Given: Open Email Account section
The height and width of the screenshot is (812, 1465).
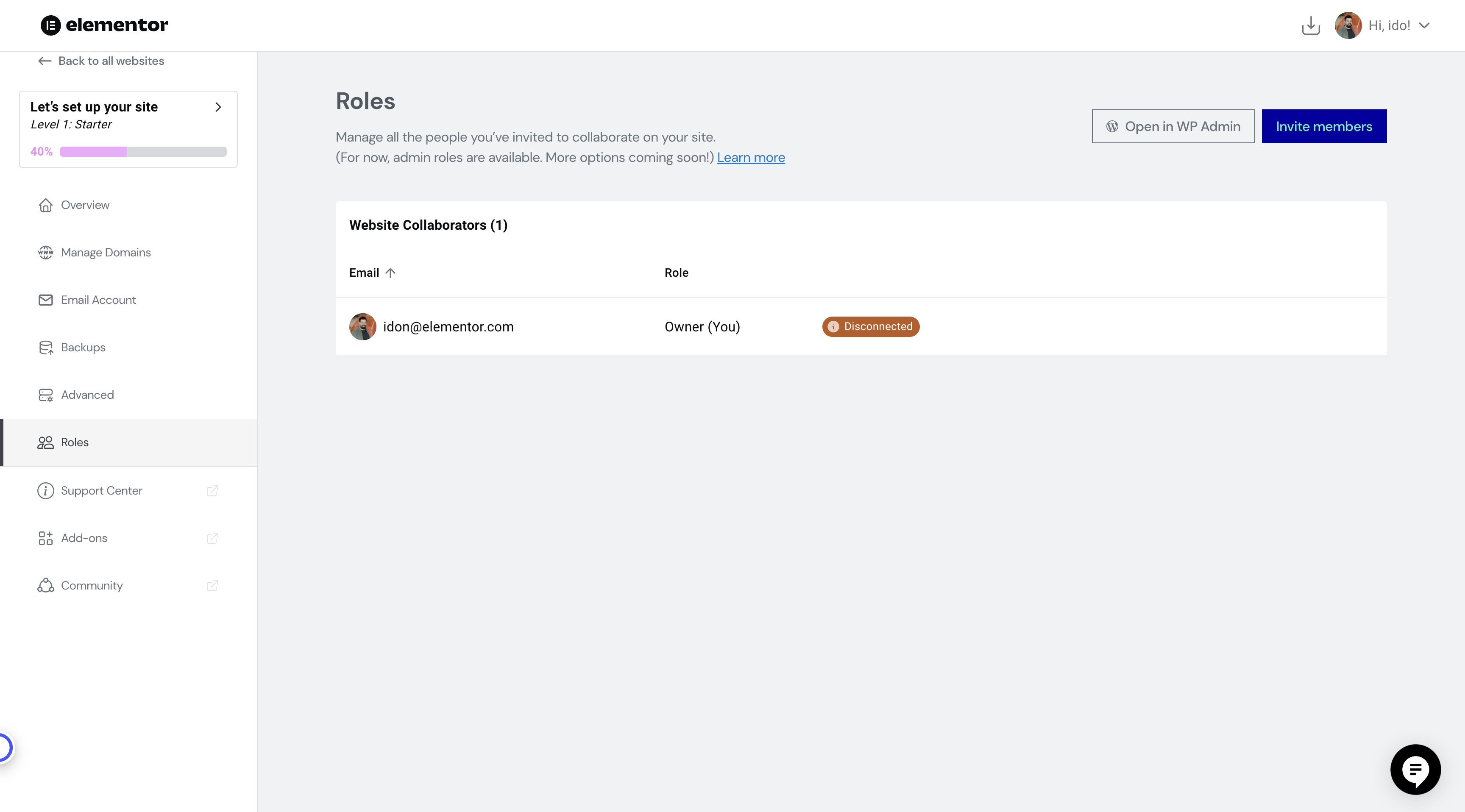Looking at the screenshot, I should (x=128, y=300).
